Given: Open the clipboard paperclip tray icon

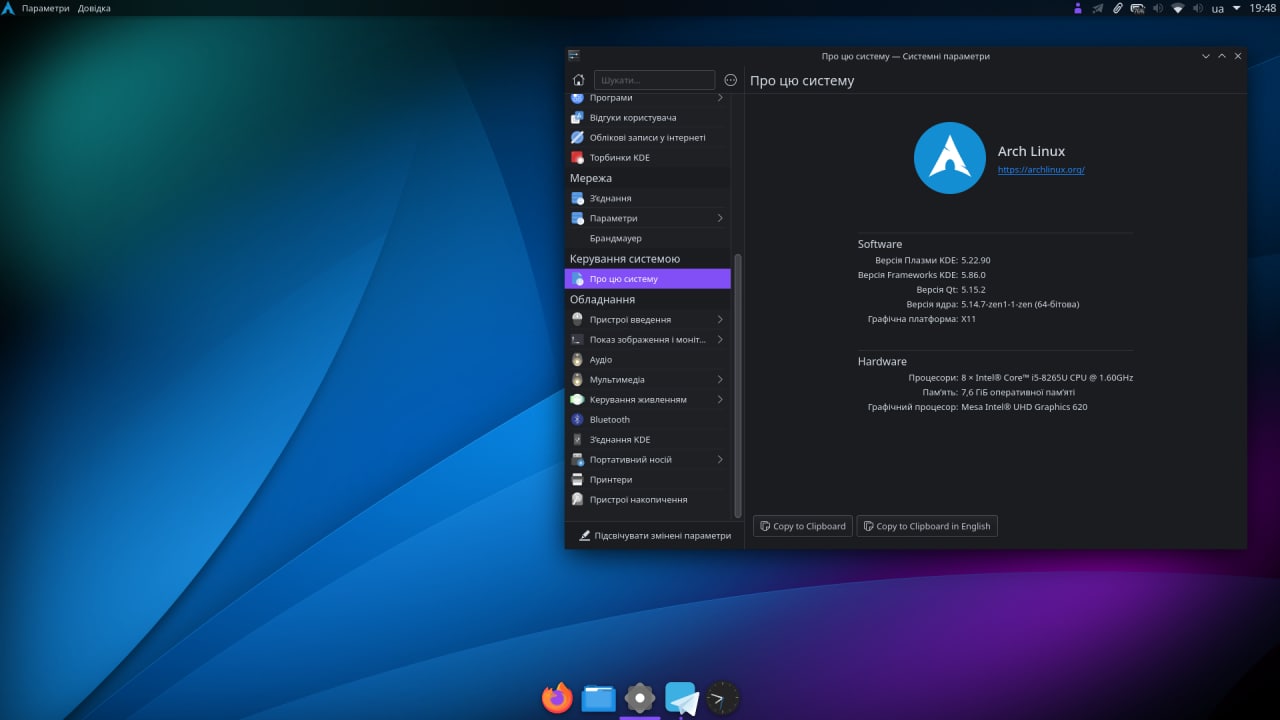Looking at the screenshot, I should click(1117, 8).
